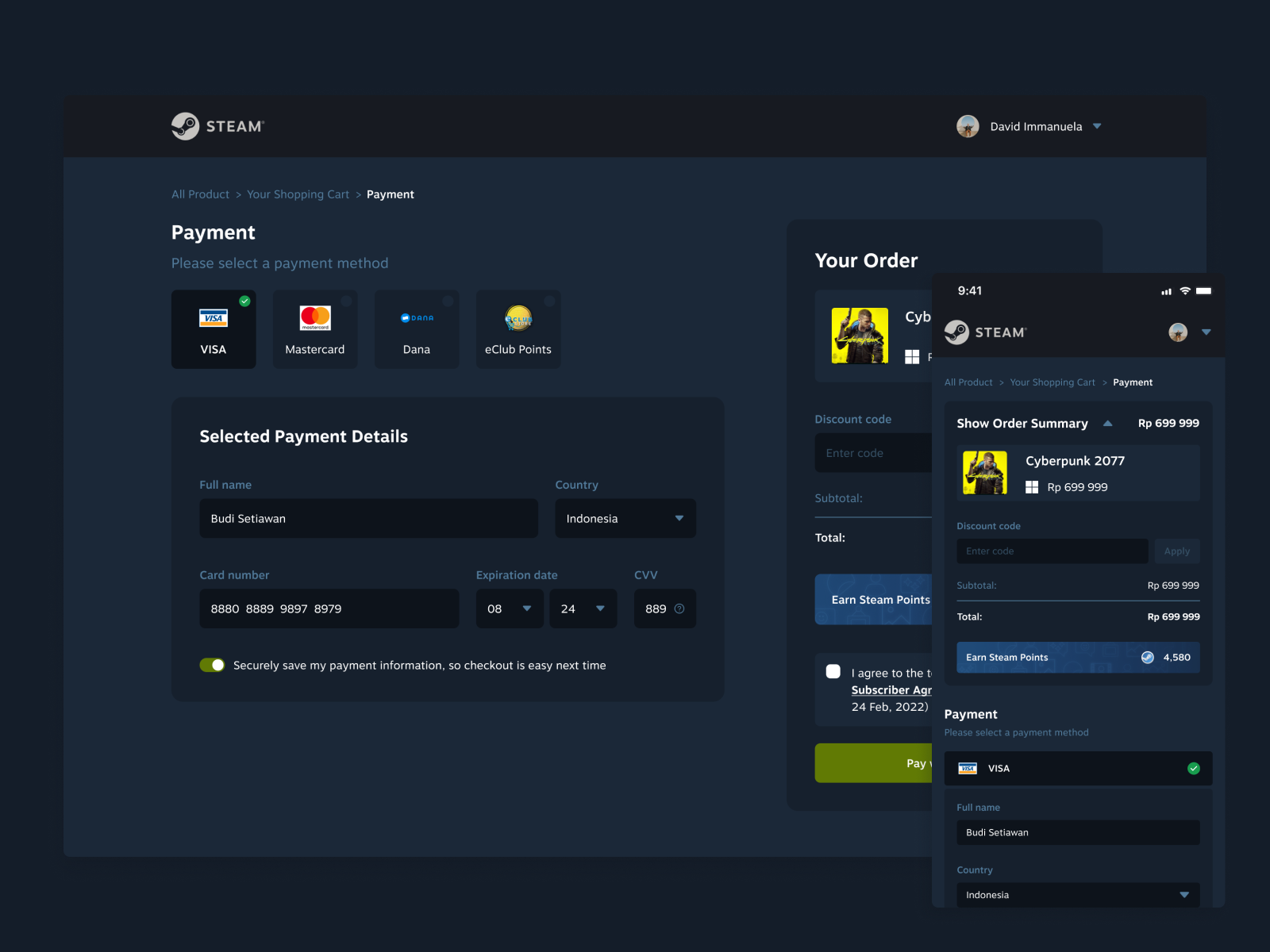Image resolution: width=1270 pixels, height=952 pixels.
Task: Collapse the Show Order Summary section
Action: point(1108,423)
